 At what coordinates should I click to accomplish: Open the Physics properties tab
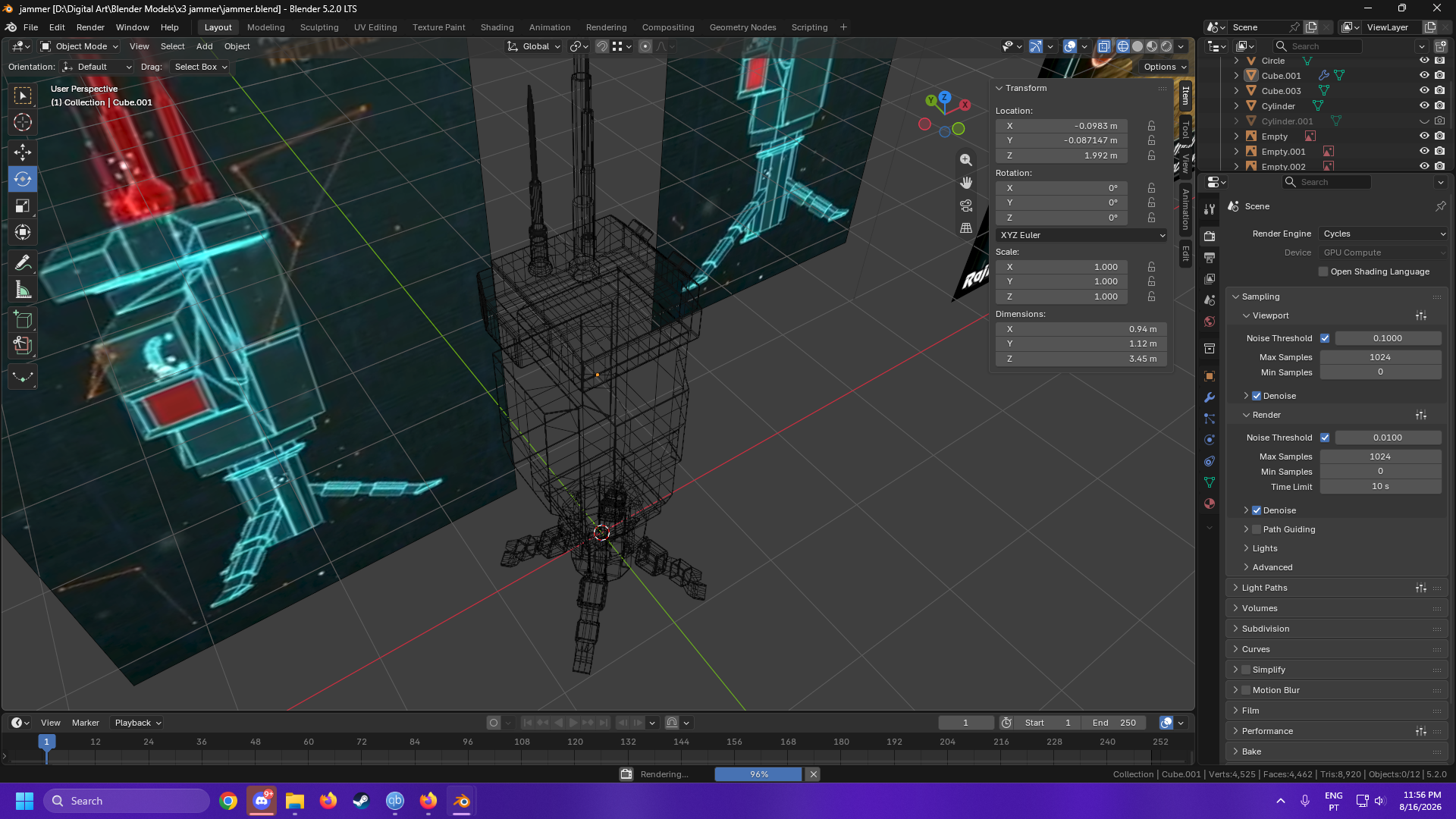click(x=1210, y=440)
